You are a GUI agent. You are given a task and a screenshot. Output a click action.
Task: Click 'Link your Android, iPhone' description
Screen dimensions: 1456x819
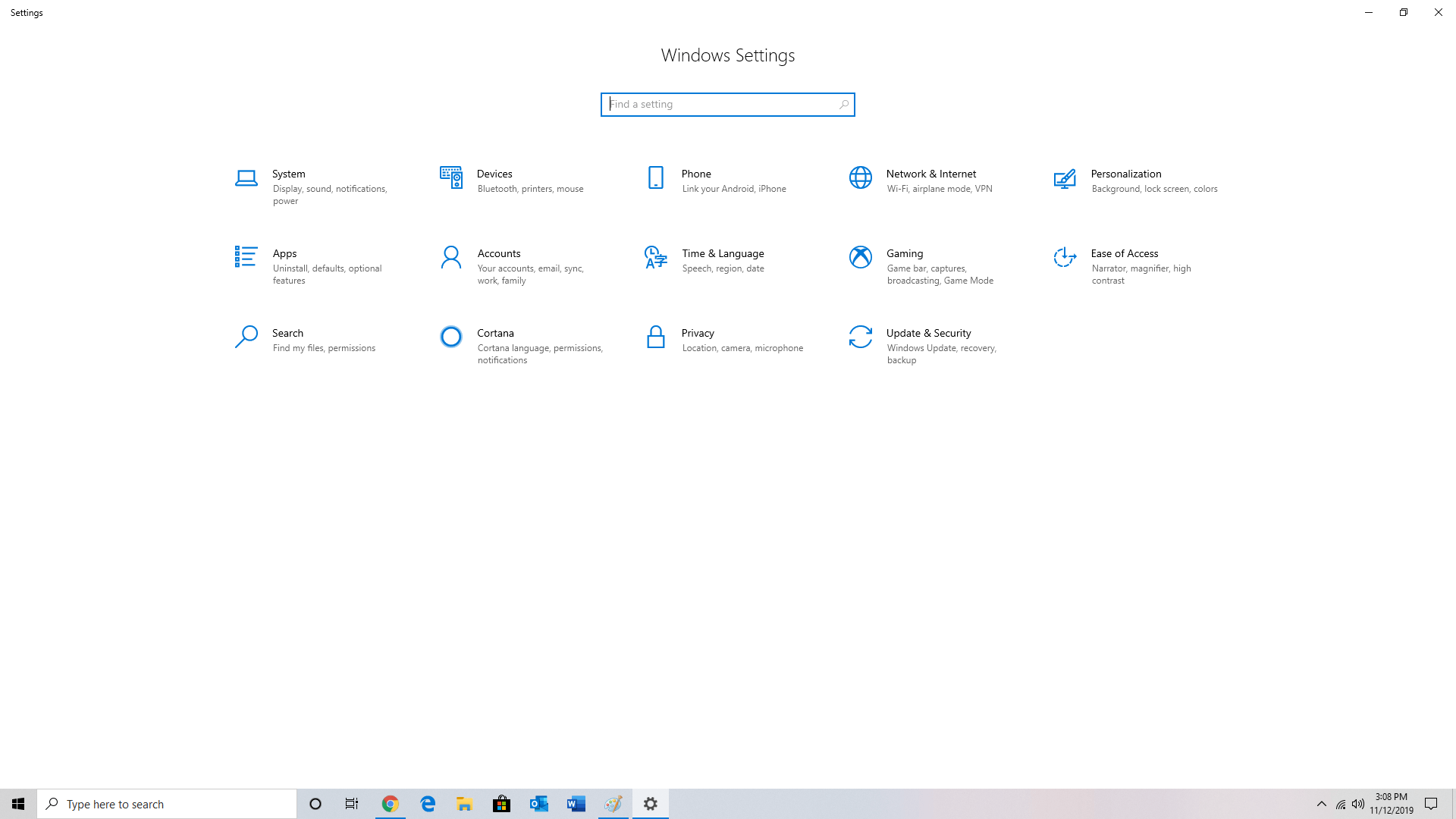point(733,189)
